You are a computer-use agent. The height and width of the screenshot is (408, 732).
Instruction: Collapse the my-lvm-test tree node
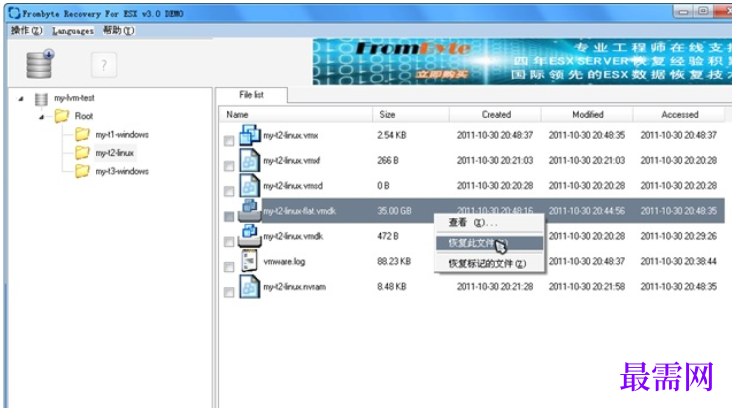click(21, 98)
